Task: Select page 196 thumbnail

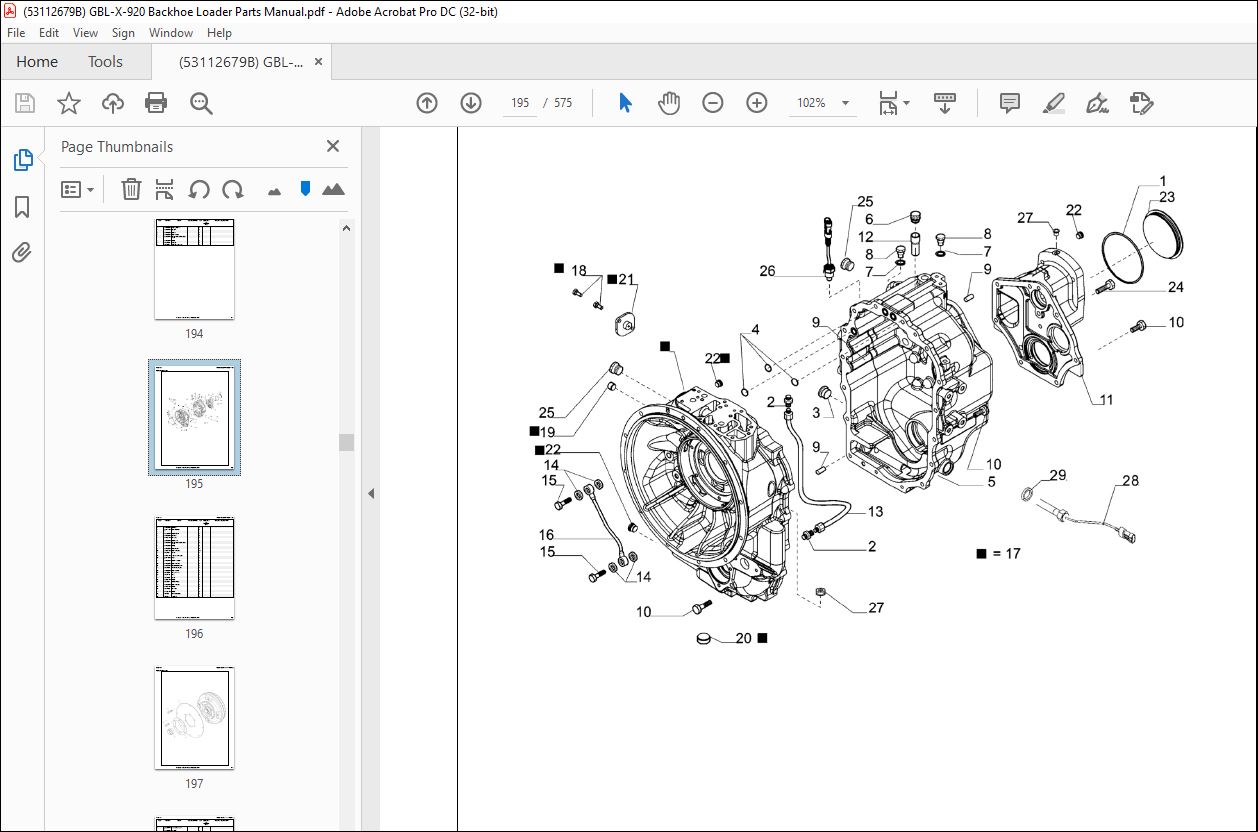Action: [194, 569]
